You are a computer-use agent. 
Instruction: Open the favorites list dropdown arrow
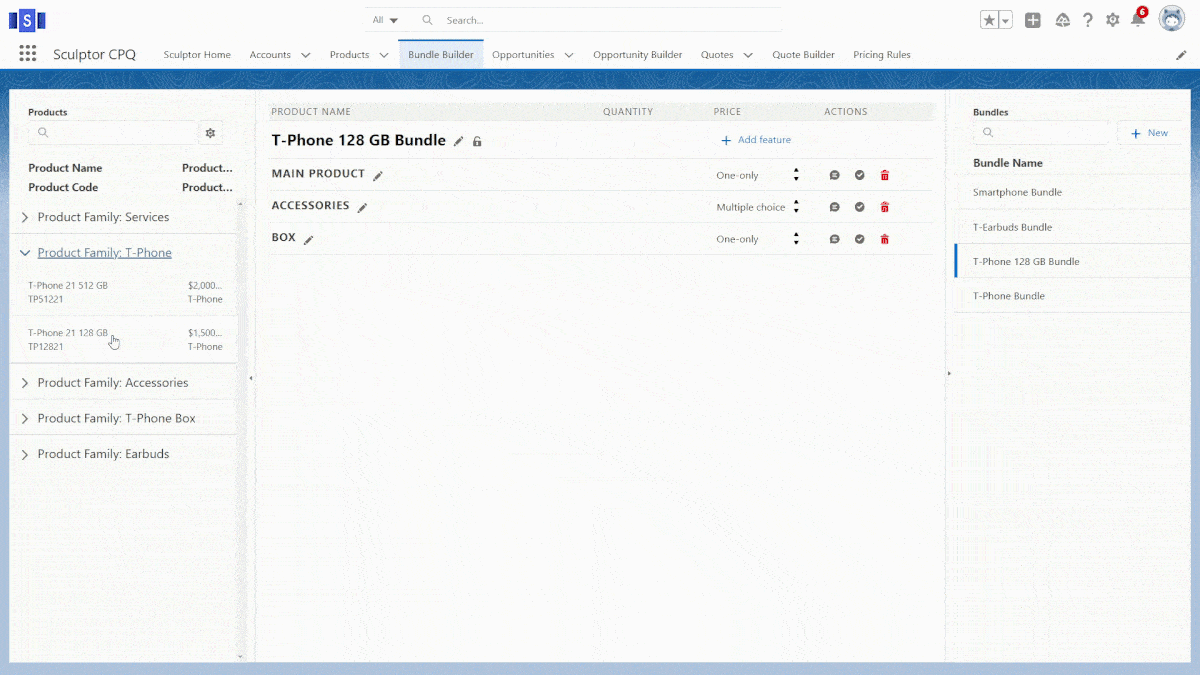[1005, 20]
